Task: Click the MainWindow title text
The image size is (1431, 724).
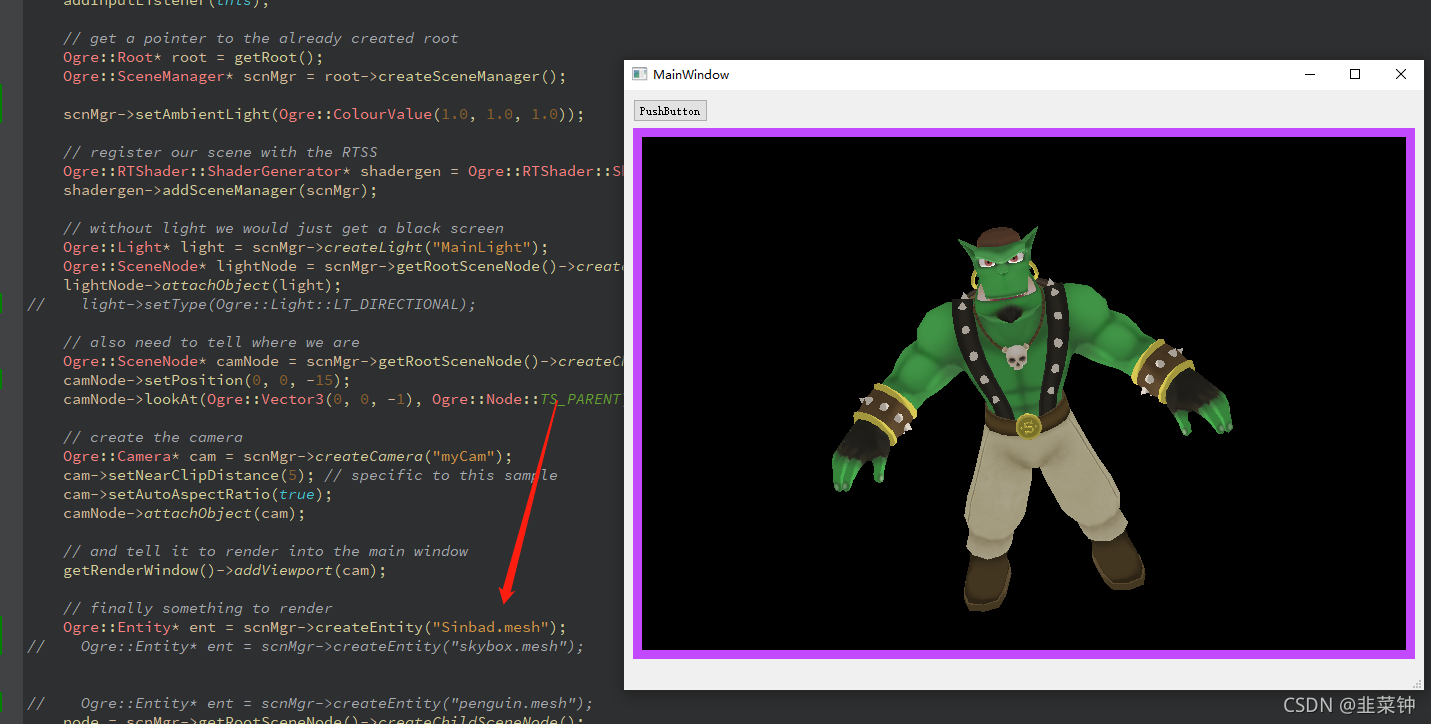Action: [x=691, y=74]
